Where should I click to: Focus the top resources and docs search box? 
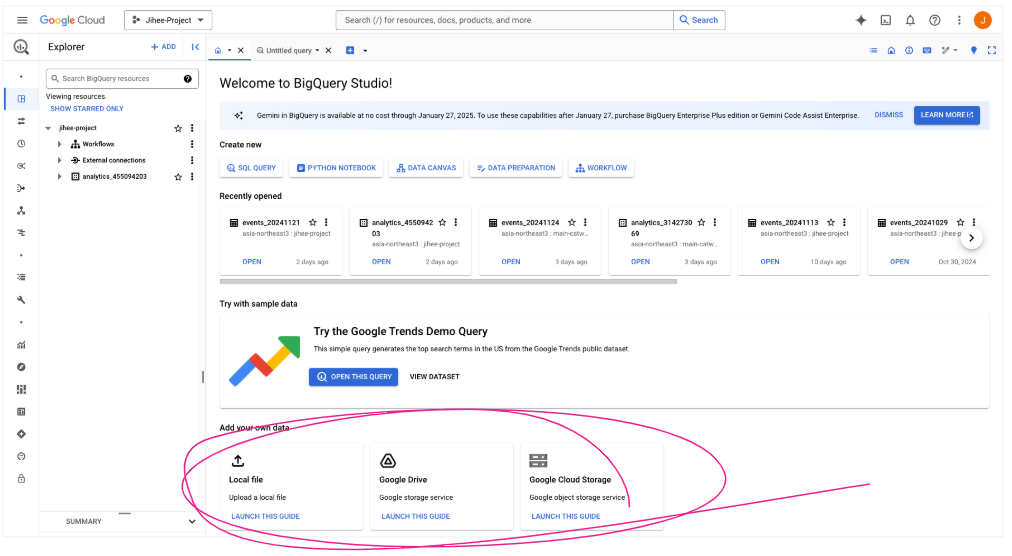coord(505,20)
